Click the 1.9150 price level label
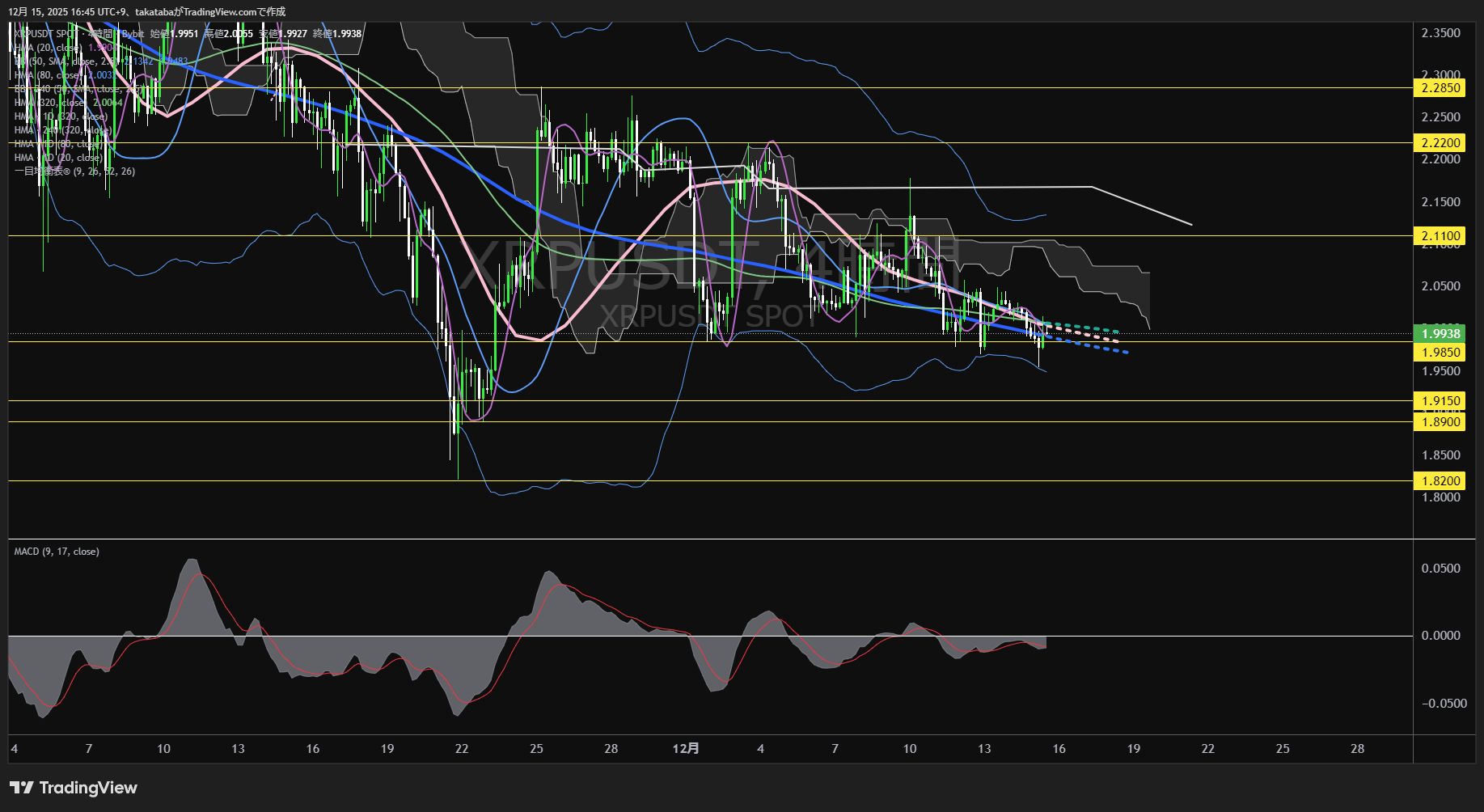 click(1440, 401)
